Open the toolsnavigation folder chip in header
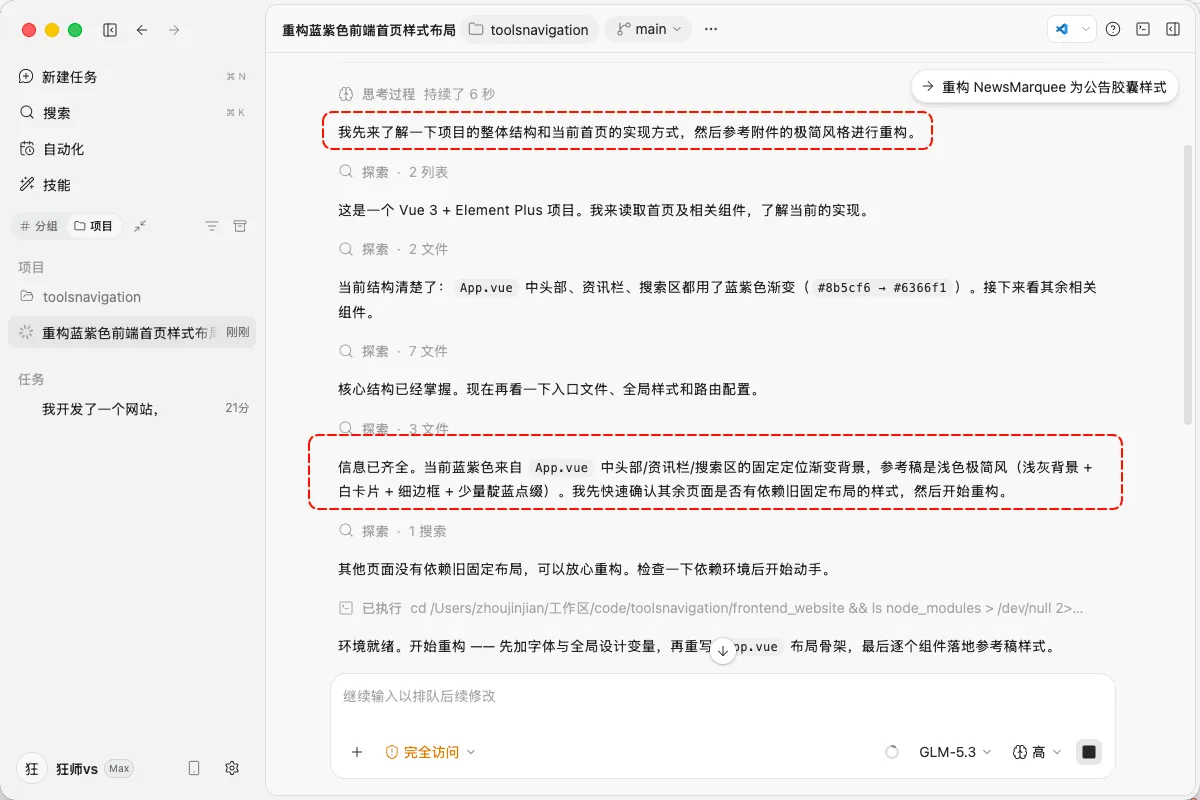This screenshot has width=1200, height=800. click(x=530, y=29)
